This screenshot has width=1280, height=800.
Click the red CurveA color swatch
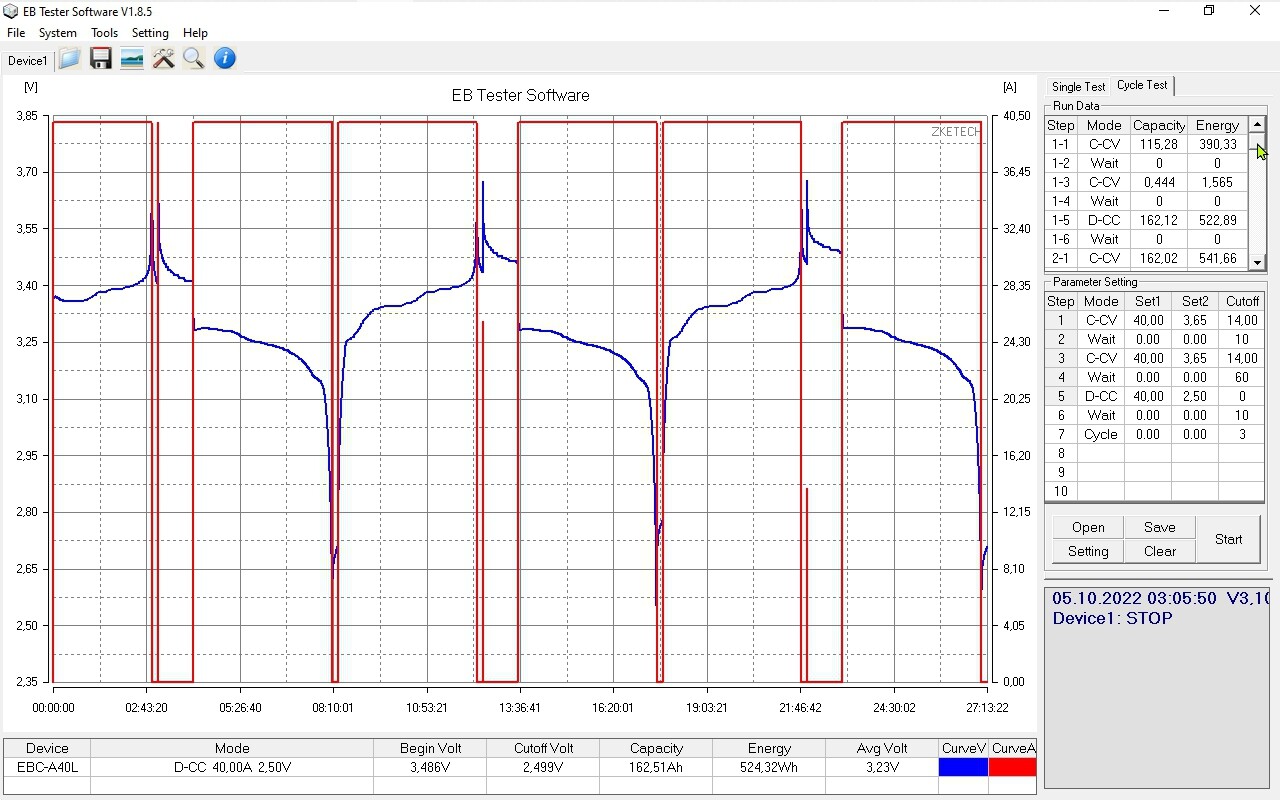pos(1012,767)
